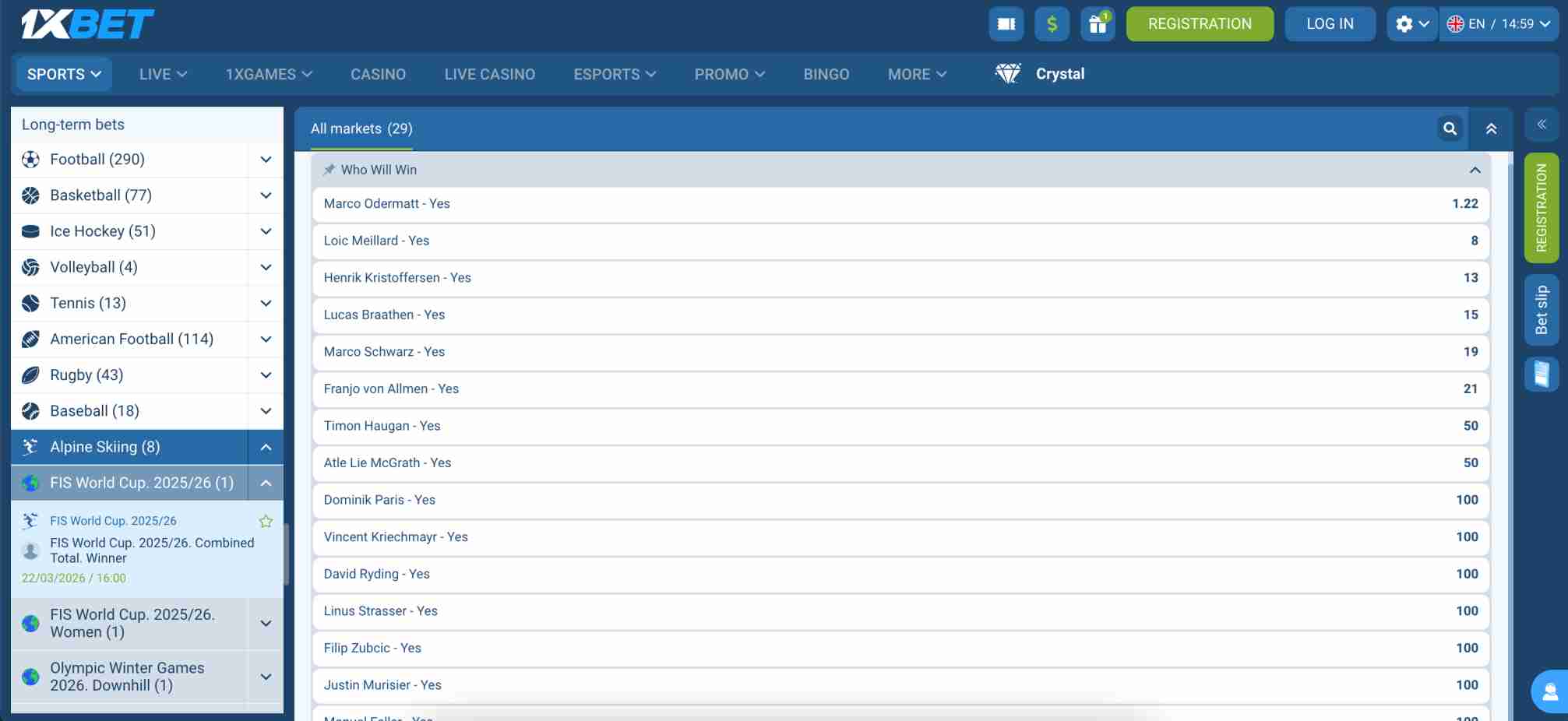1568x721 pixels.
Task: Open the 1XGAMES menu
Action: [269, 74]
